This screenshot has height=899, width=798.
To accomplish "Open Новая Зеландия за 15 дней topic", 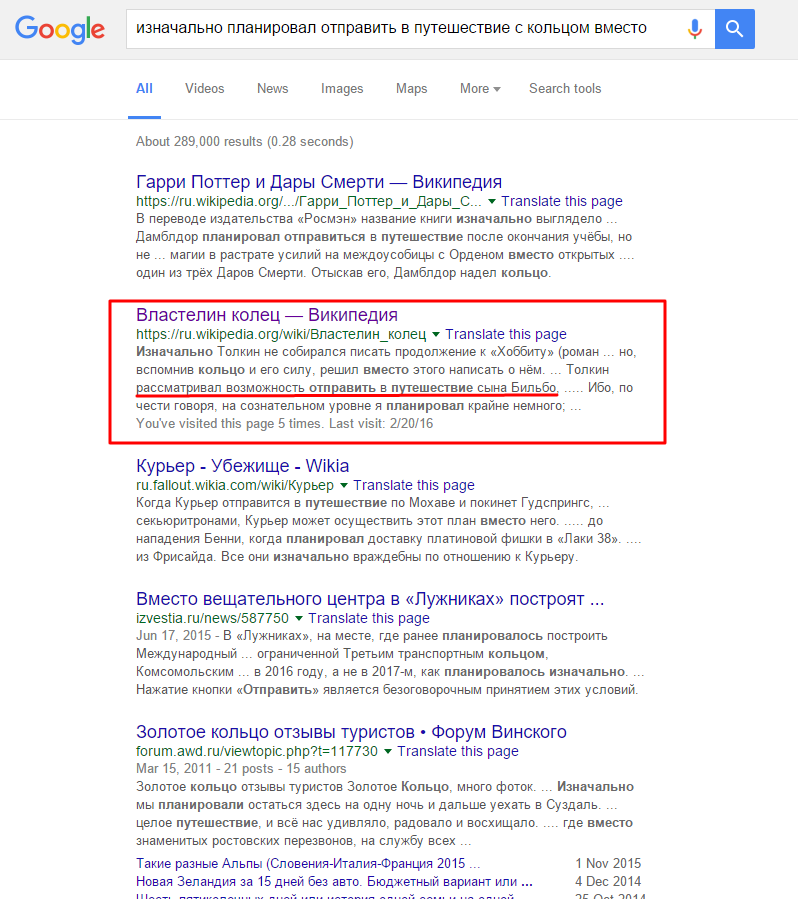I will pyautogui.click(x=334, y=881).
